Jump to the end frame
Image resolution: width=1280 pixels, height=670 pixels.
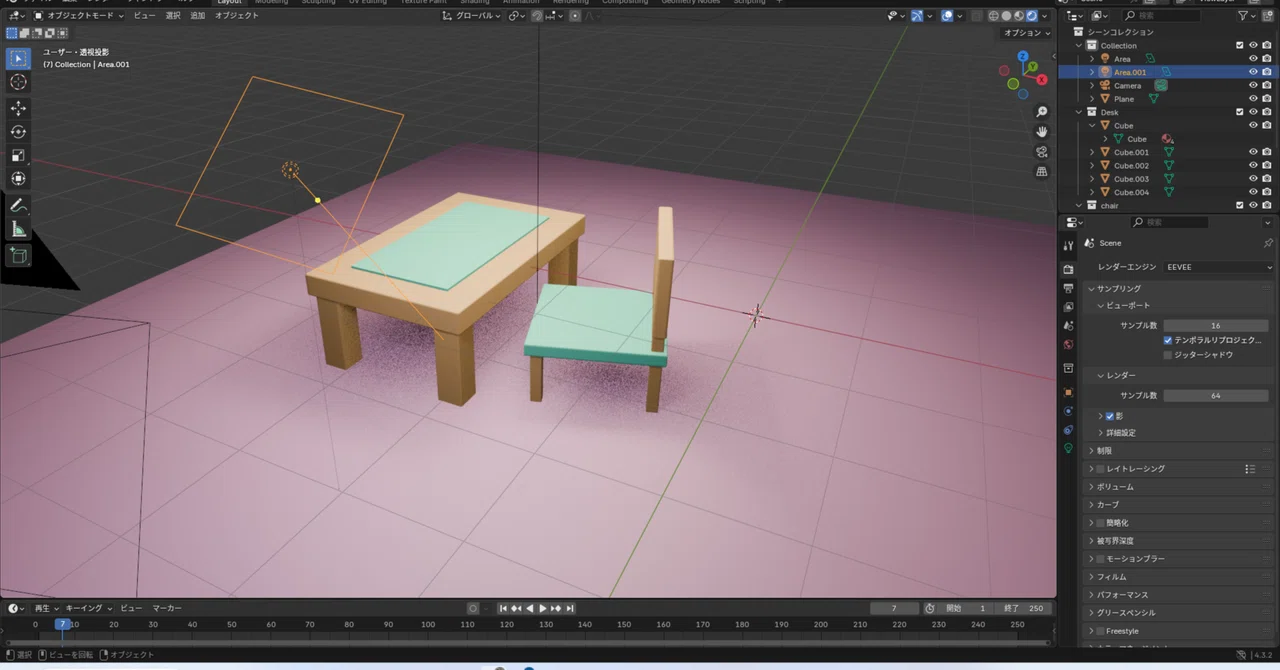tap(570, 608)
